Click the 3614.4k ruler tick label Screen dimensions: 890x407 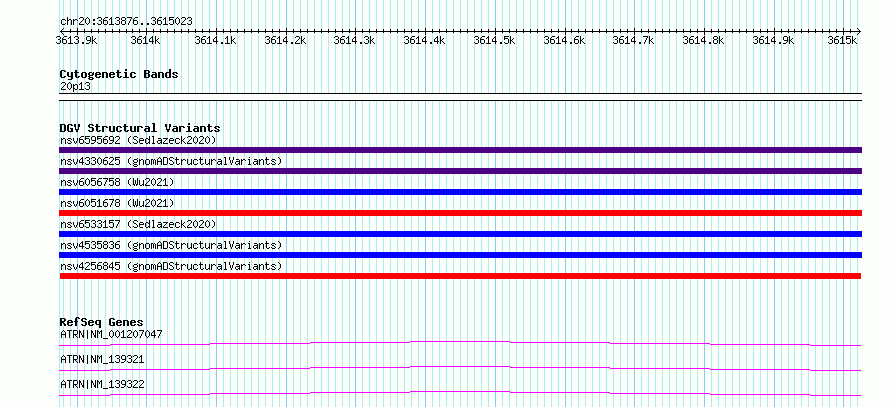[424, 40]
